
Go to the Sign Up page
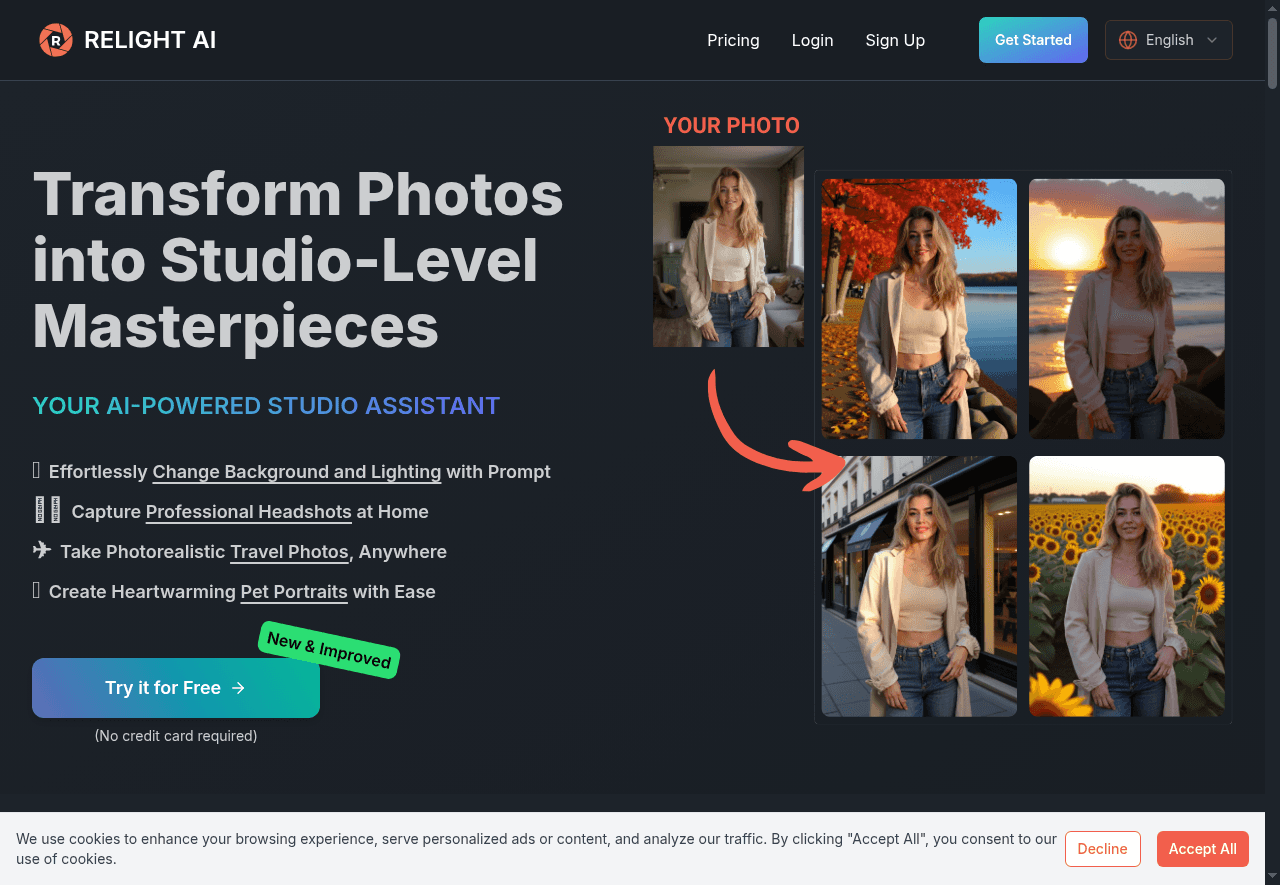pyautogui.click(x=895, y=40)
